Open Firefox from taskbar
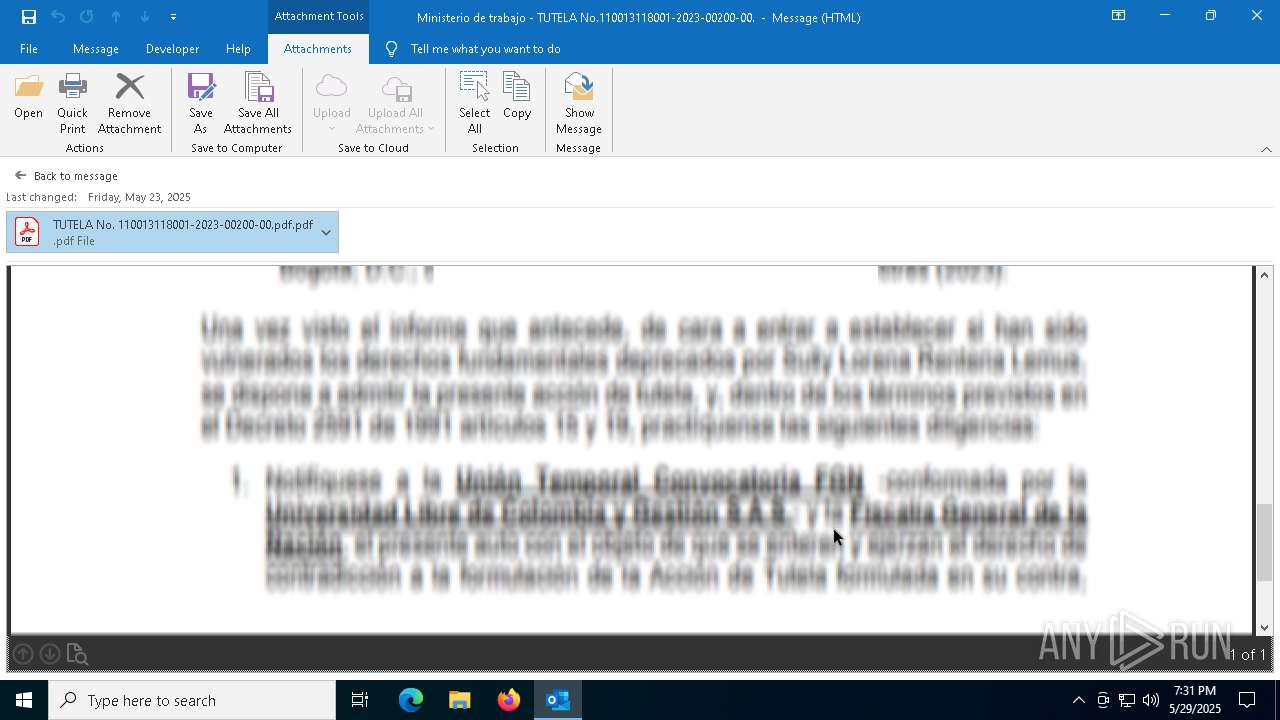The height and width of the screenshot is (720, 1280). click(x=509, y=700)
